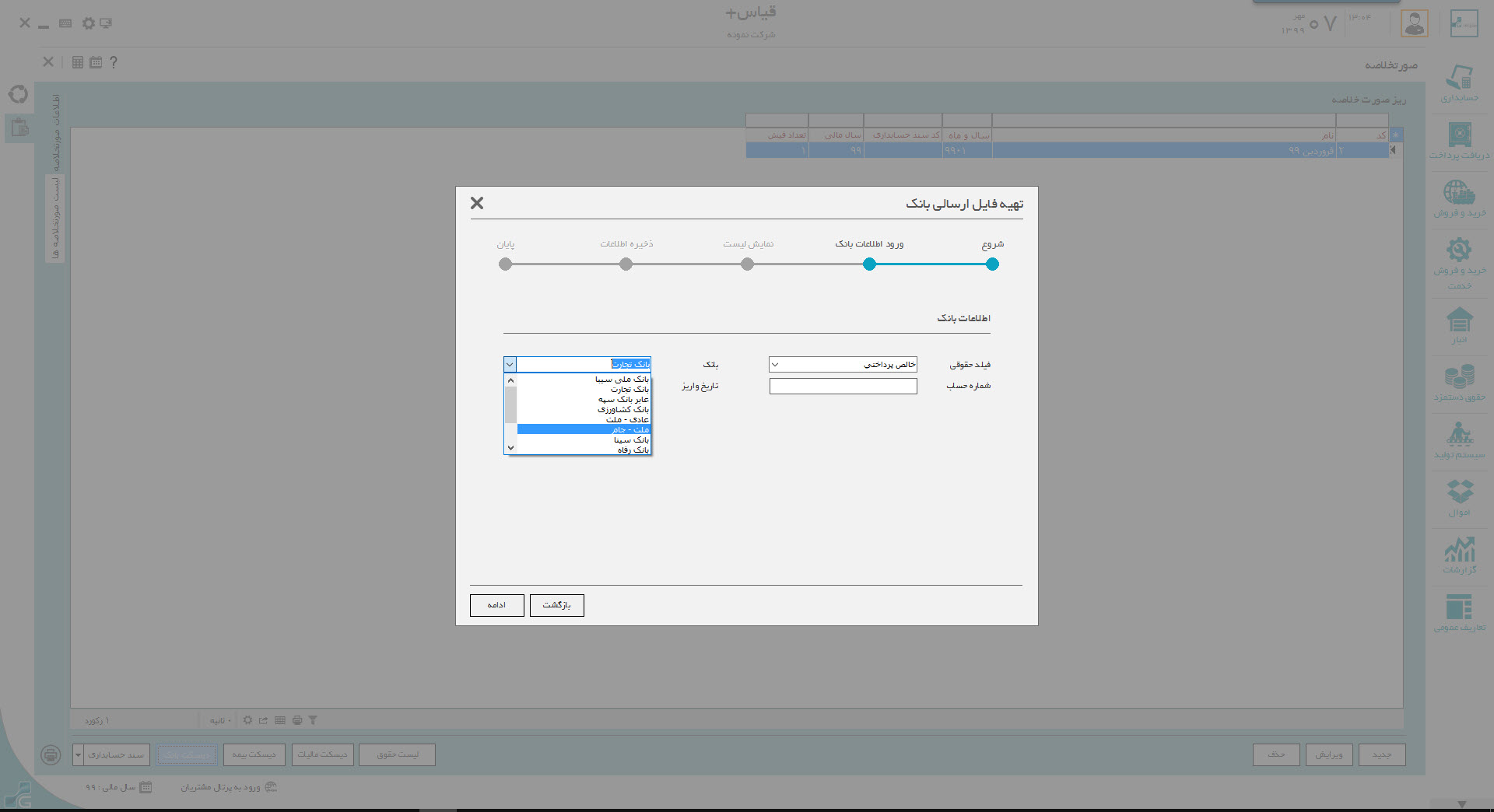
Task: Open the سیستم تولید production icon
Action: 1459,434
